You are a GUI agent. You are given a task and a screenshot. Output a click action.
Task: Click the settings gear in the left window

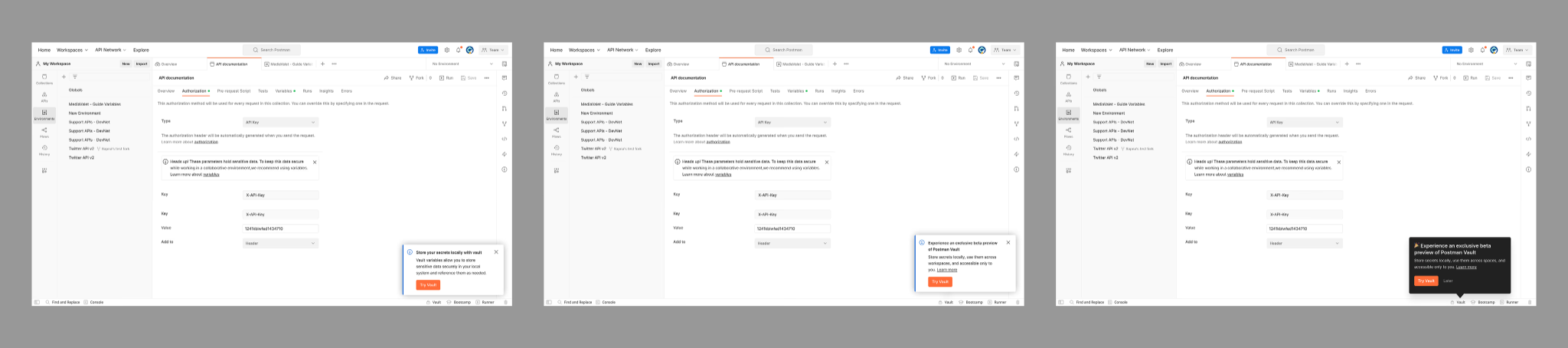pyautogui.click(x=447, y=50)
